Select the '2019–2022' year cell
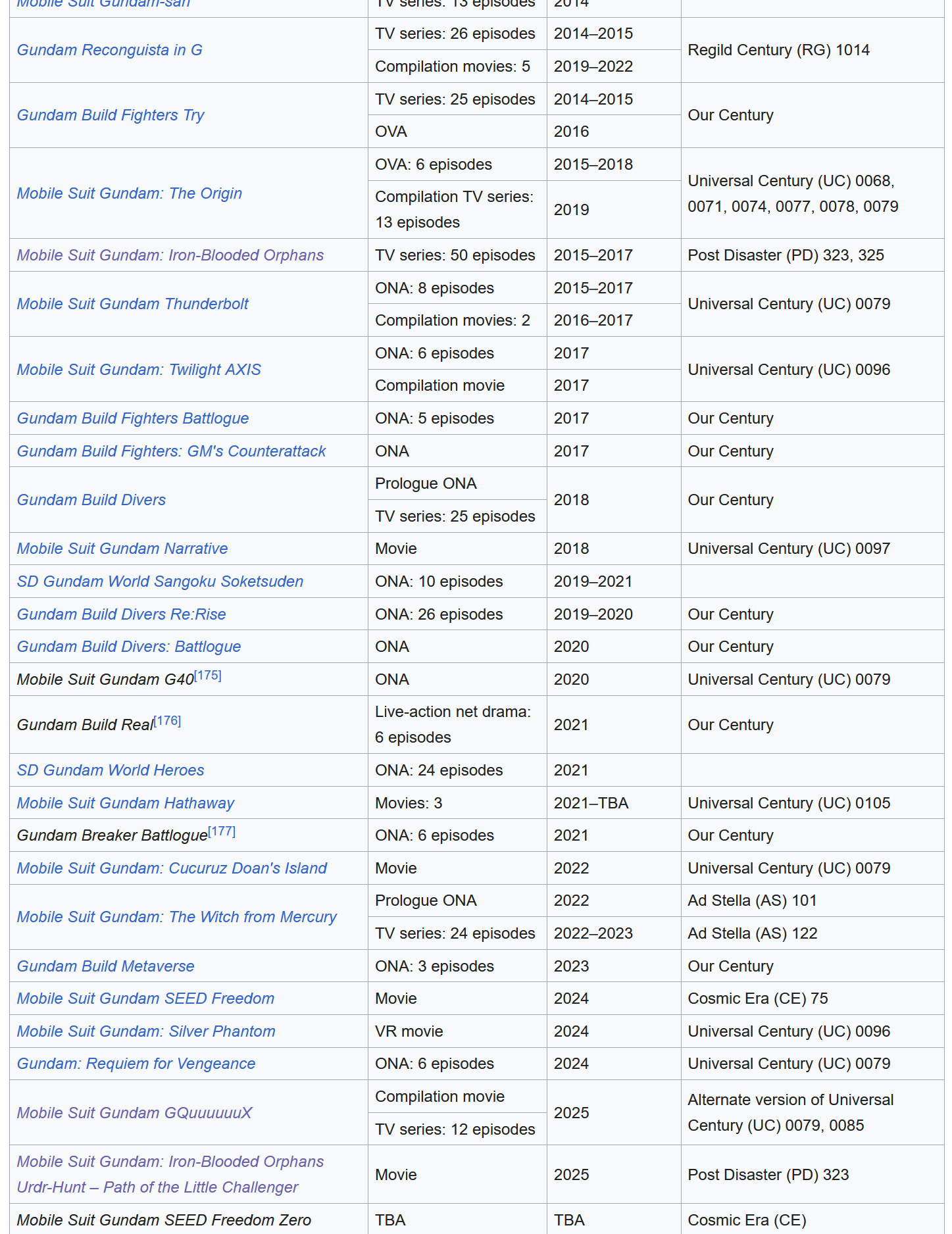Image resolution: width=952 pixels, height=1234 pixels. (x=614, y=66)
